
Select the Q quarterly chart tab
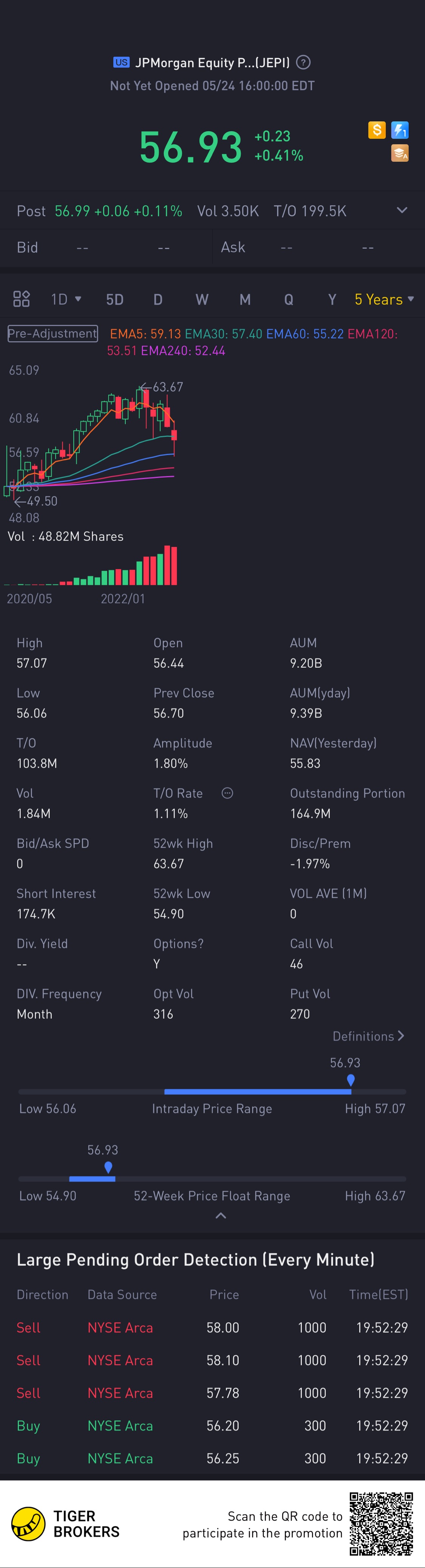289,299
